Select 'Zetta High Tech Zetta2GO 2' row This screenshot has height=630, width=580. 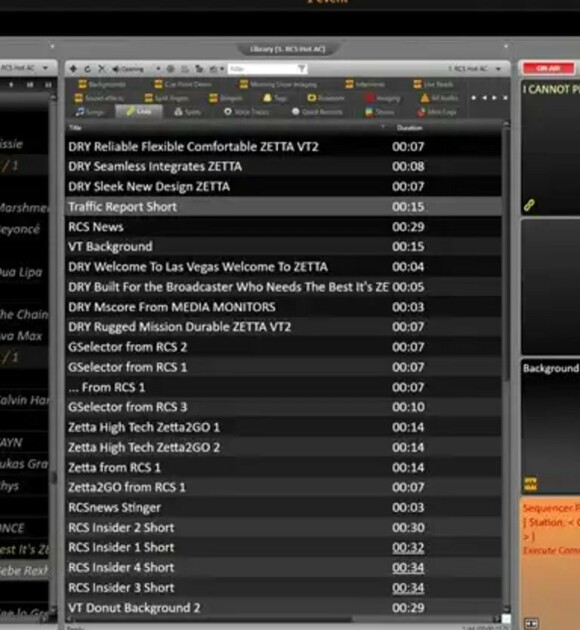[x=283, y=447]
